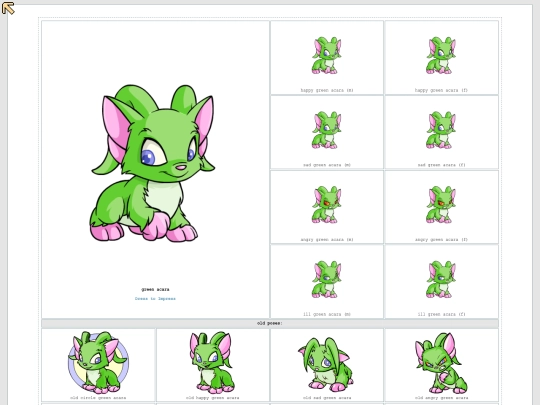Select the happy green acara (f) thumbnail
The height and width of the screenshot is (405, 540).
441,55
